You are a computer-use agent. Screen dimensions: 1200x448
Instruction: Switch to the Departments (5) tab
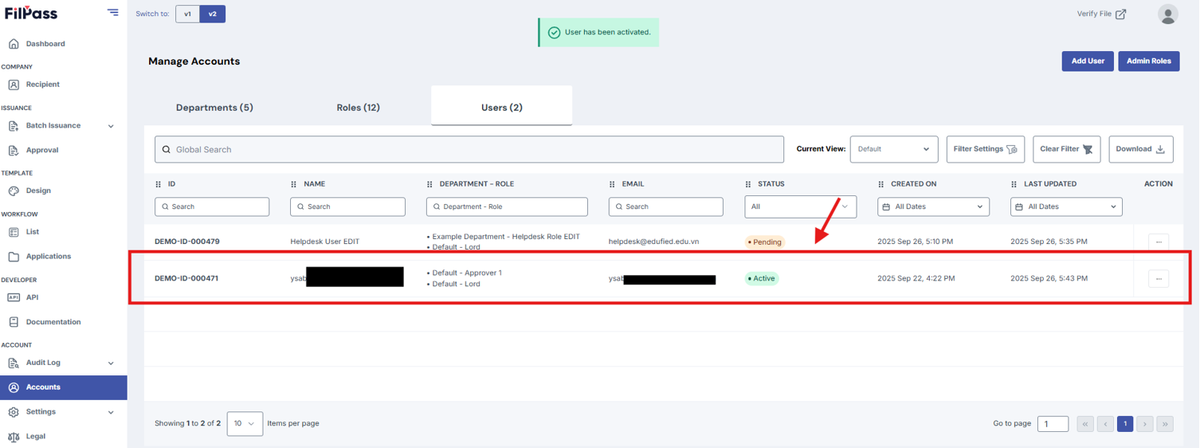click(x=214, y=107)
